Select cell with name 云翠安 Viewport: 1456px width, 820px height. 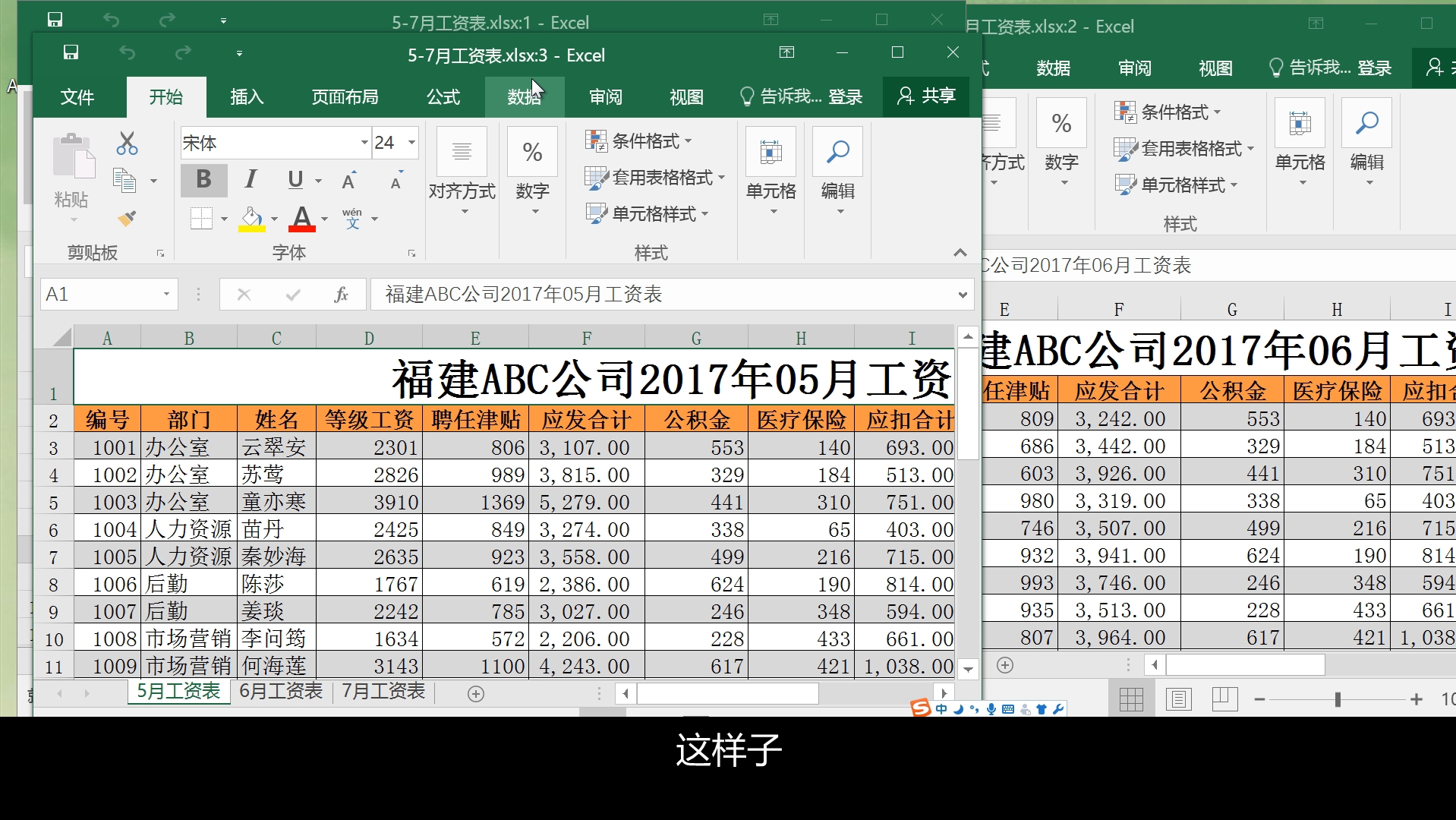276,447
